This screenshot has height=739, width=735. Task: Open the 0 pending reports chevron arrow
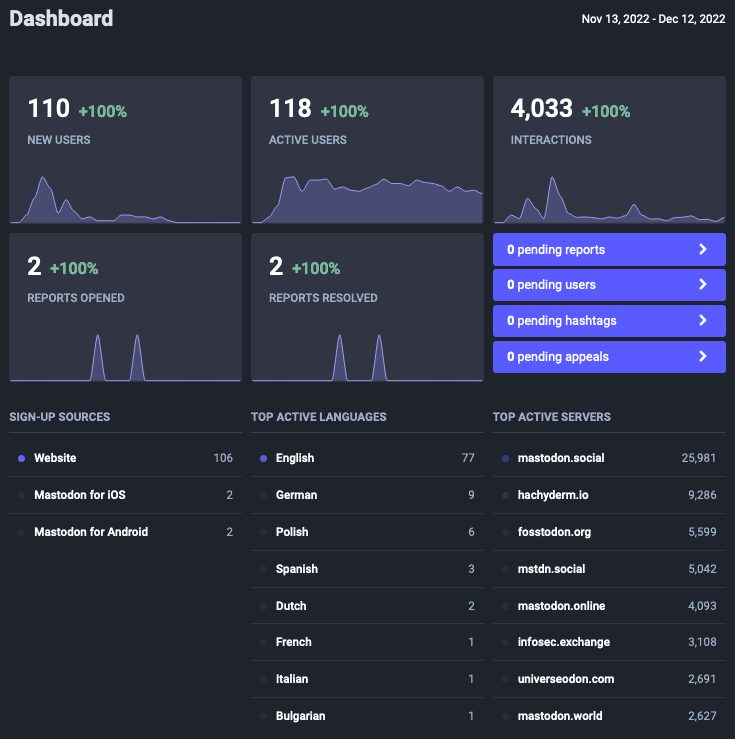[x=702, y=249]
